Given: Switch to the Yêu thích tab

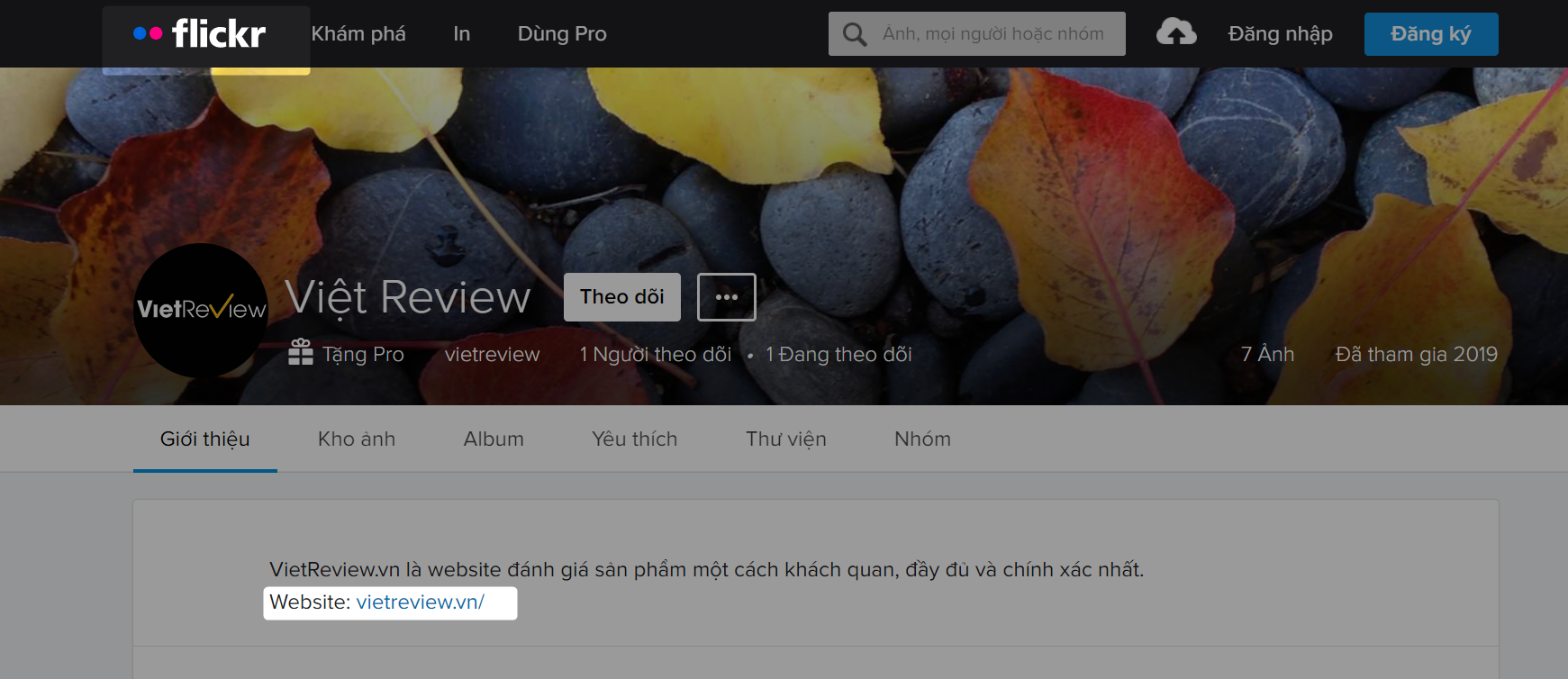Looking at the screenshot, I should [634, 439].
